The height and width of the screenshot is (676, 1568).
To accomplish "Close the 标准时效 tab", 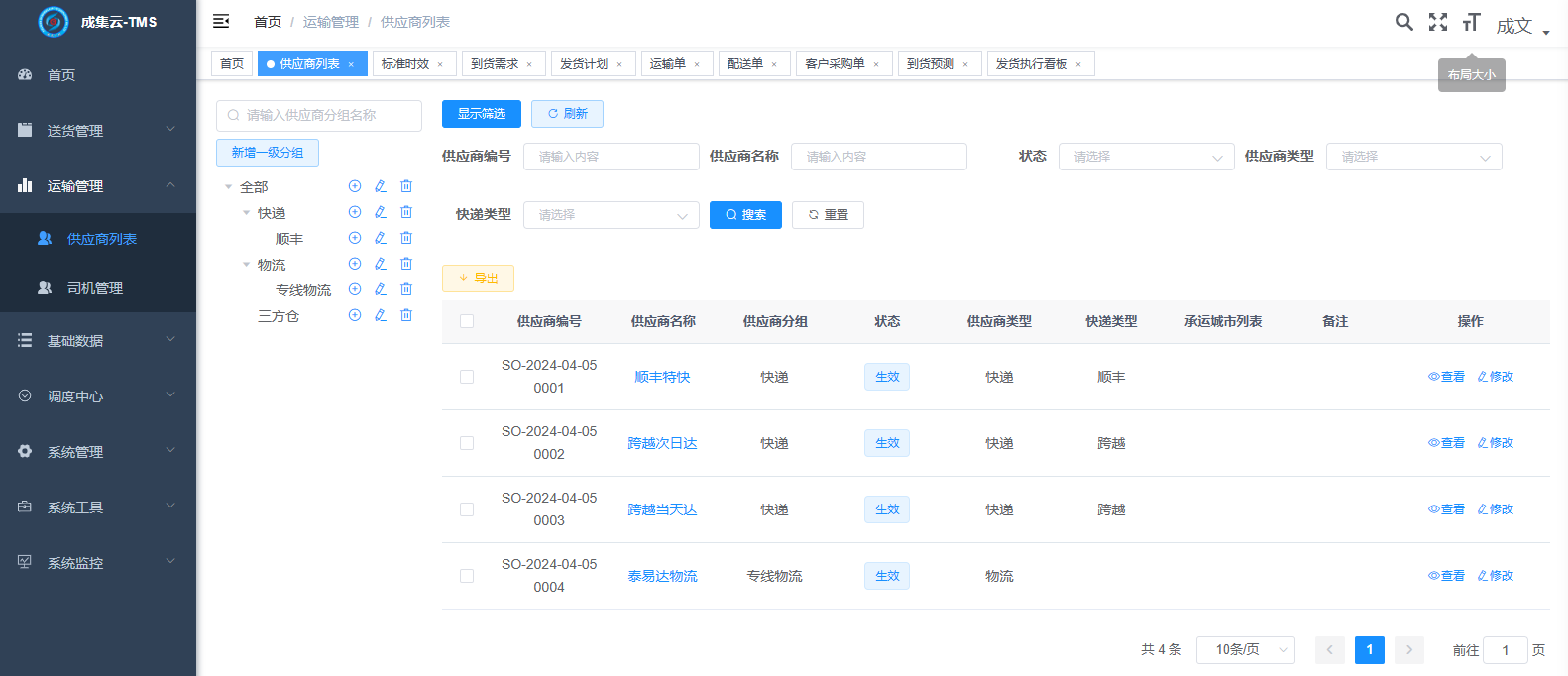I will [x=440, y=64].
